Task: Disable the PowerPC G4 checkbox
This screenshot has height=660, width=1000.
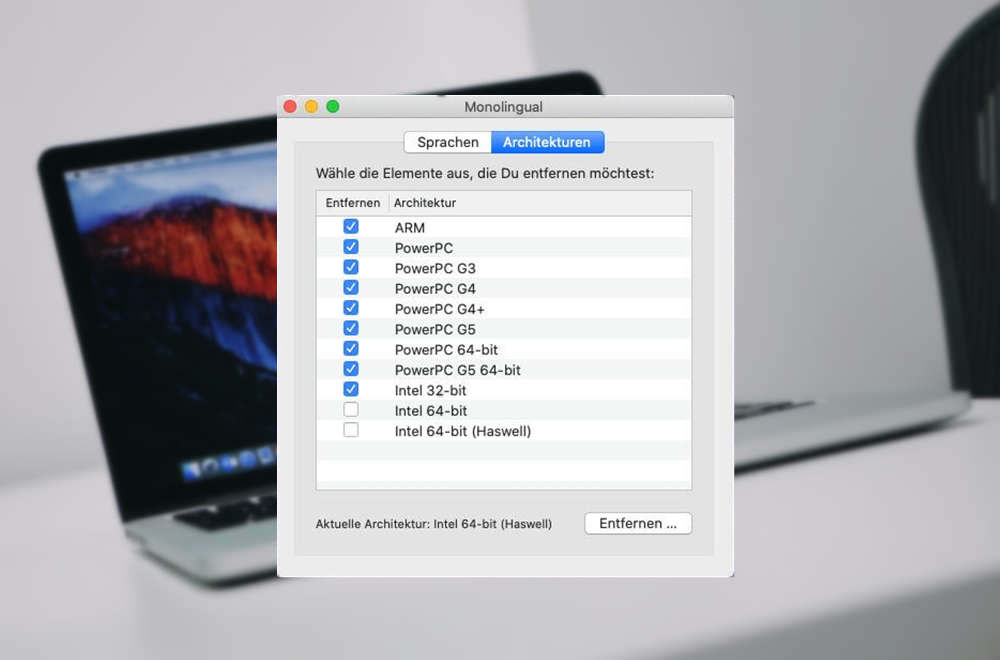Action: pyautogui.click(x=351, y=288)
